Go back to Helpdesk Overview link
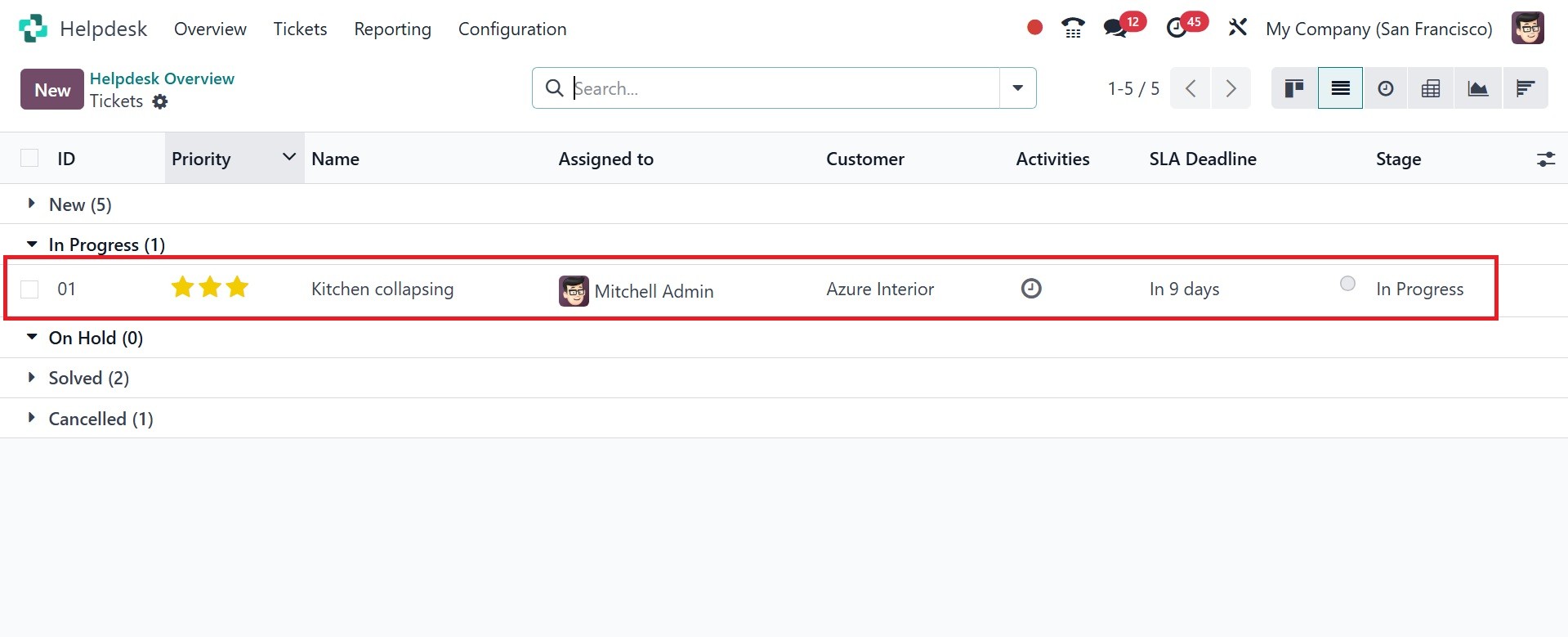 click(162, 79)
